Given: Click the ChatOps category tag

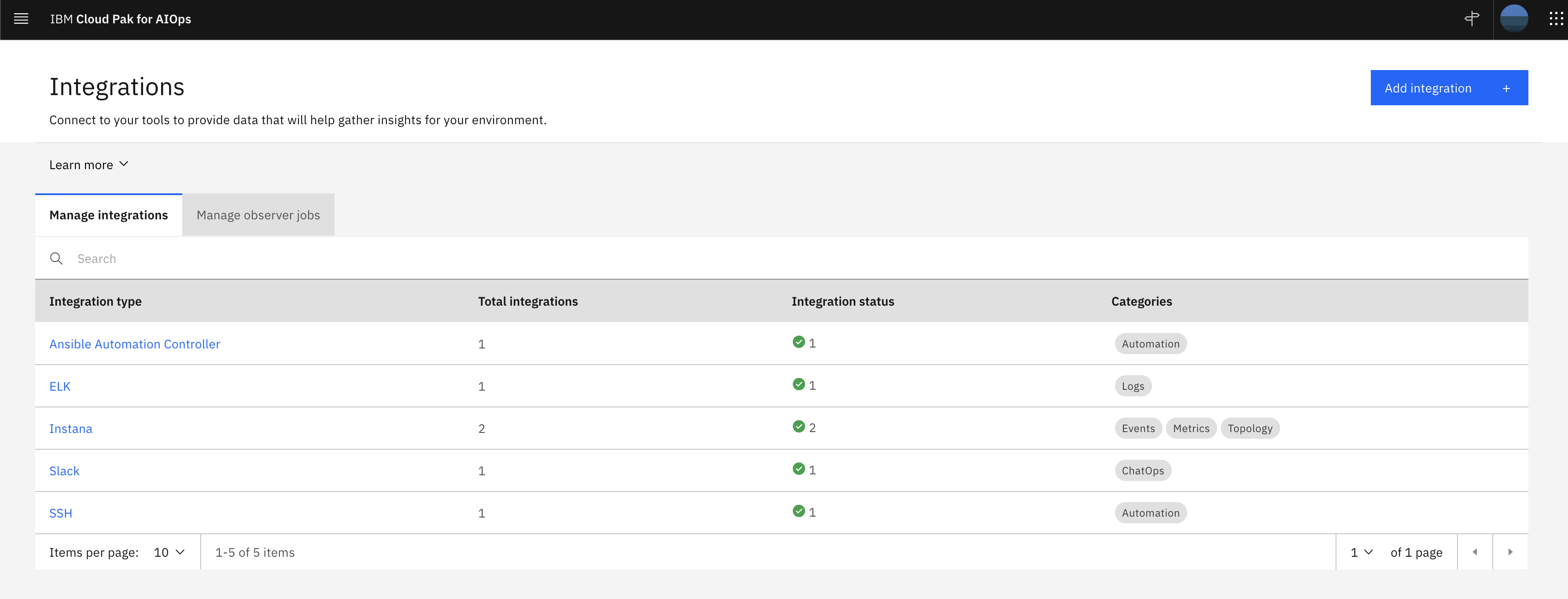Looking at the screenshot, I should click(x=1142, y=470).
